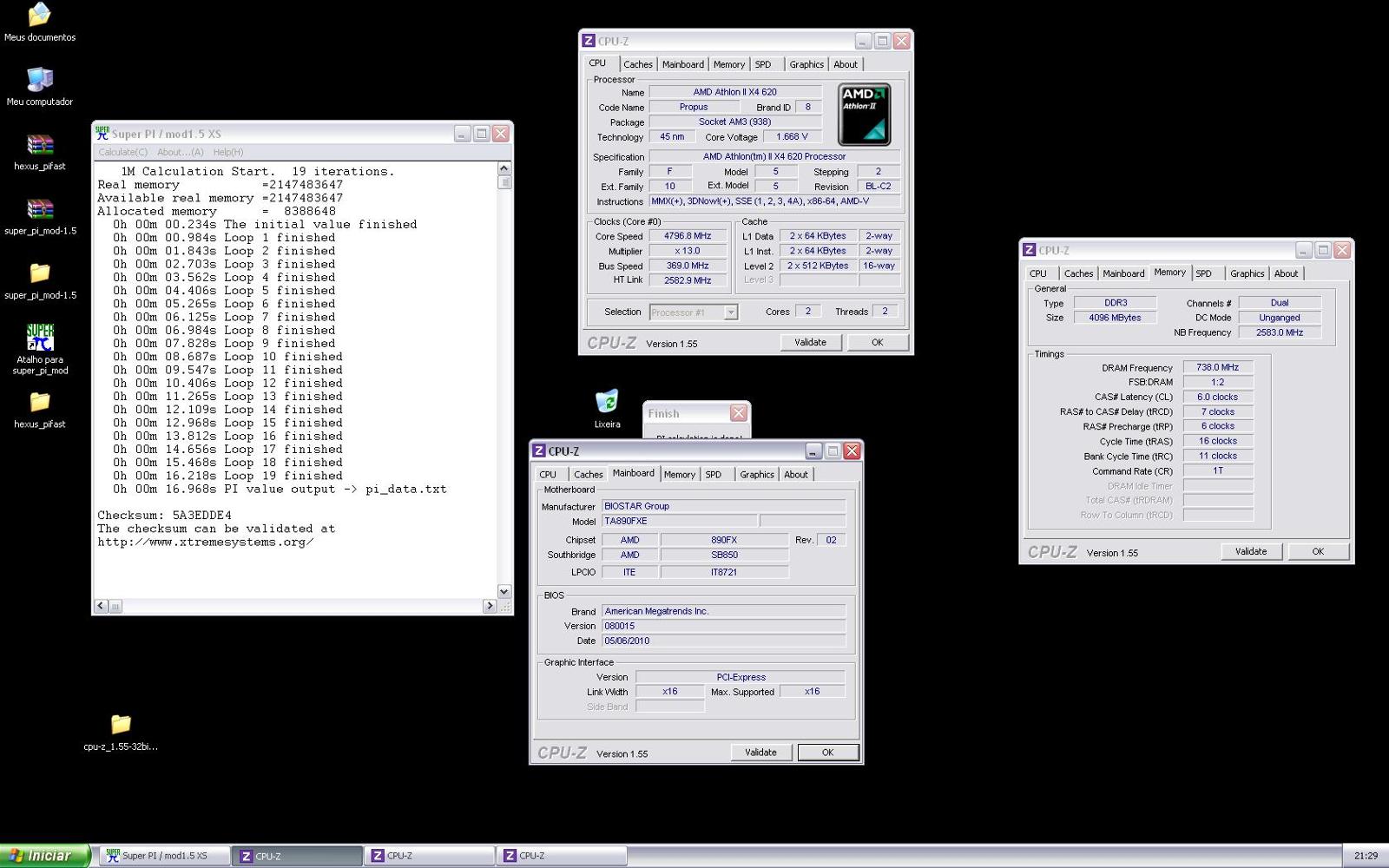Open Memory tab in top CPU-Z window

tap(729, 64)
